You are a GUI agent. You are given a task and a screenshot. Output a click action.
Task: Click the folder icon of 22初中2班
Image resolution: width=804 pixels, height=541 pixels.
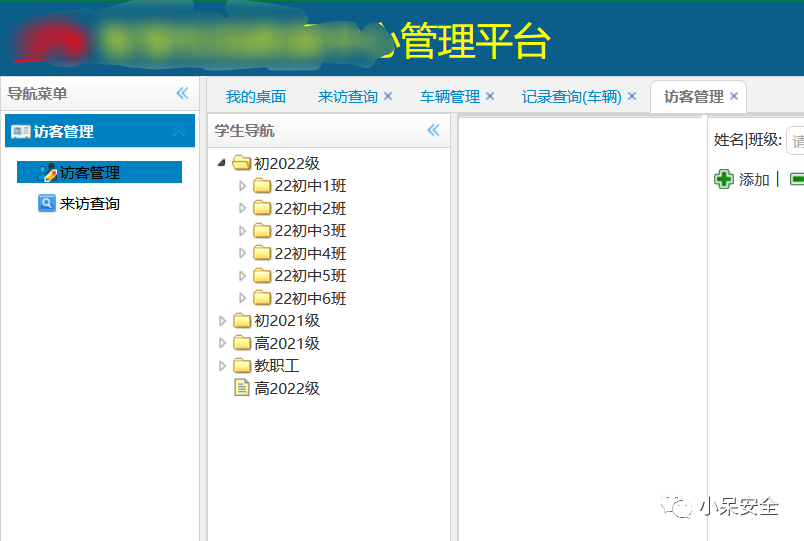262,208
